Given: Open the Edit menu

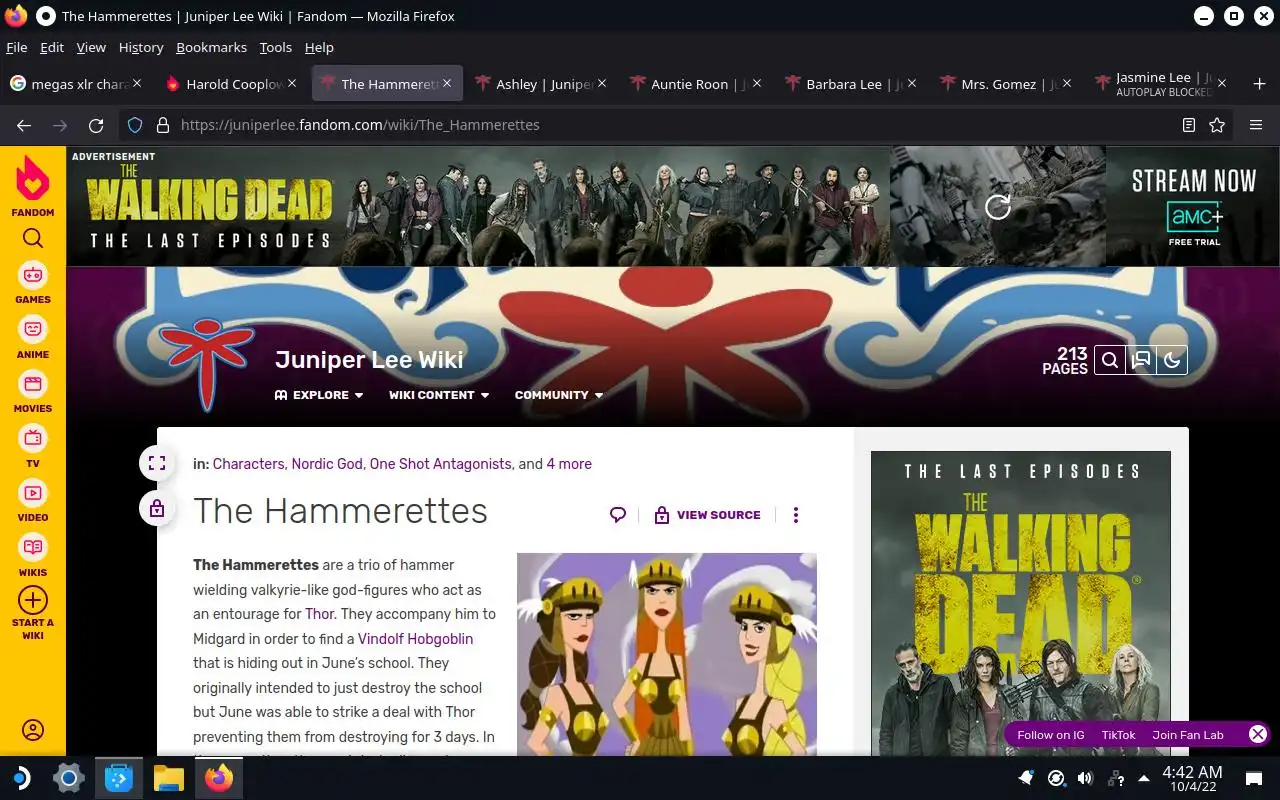Looking at the screenshot, I should click(x=52, y=47).
